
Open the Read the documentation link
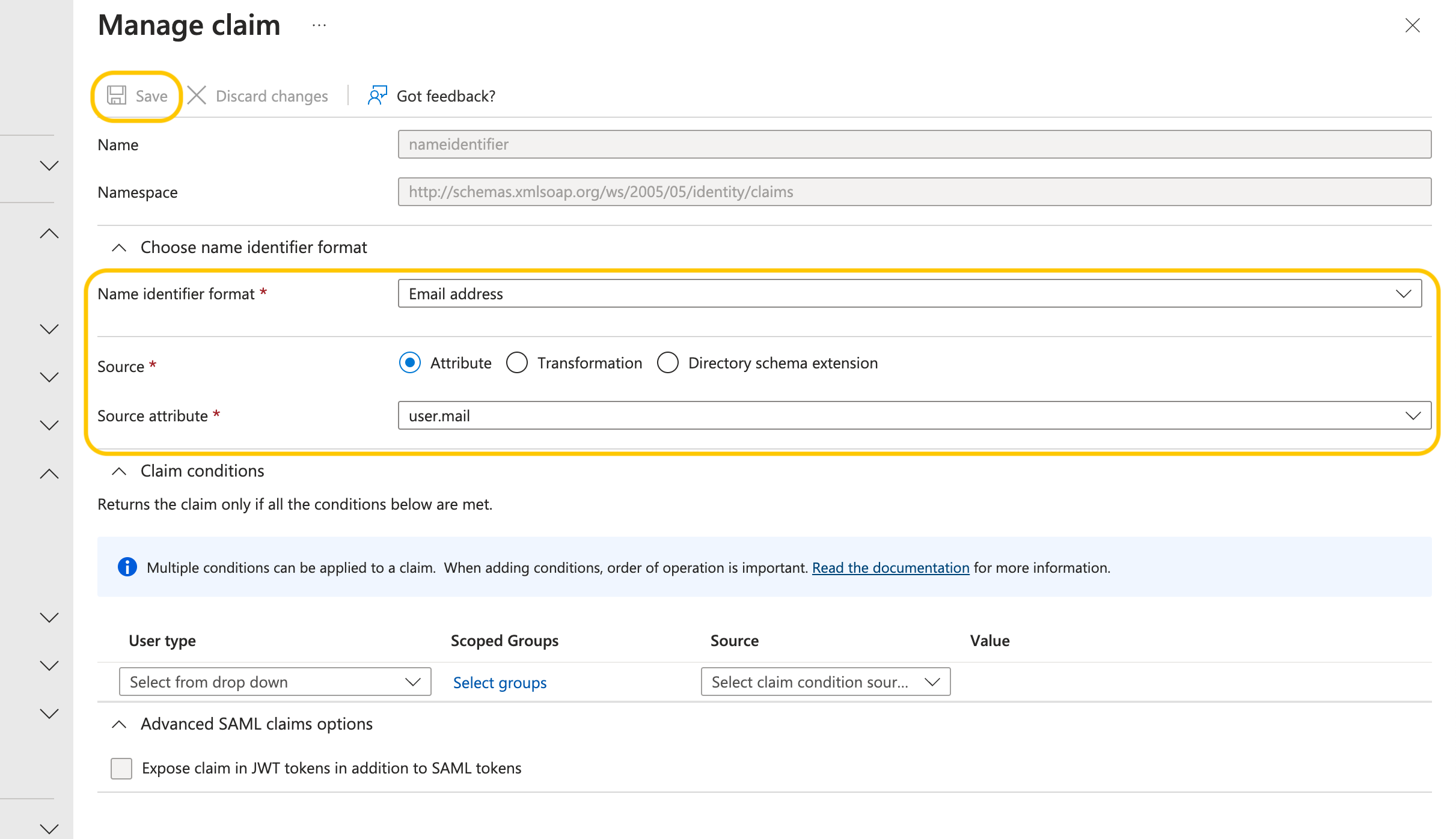pyautogui.click(x=890, y=568)
